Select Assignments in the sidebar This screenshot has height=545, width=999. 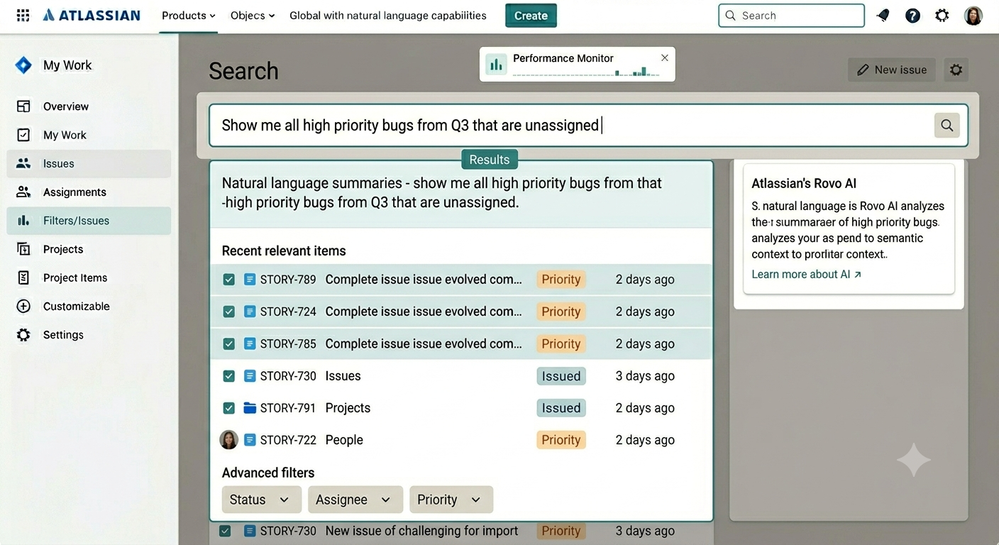pyautogui.click(x=89, y=192)
